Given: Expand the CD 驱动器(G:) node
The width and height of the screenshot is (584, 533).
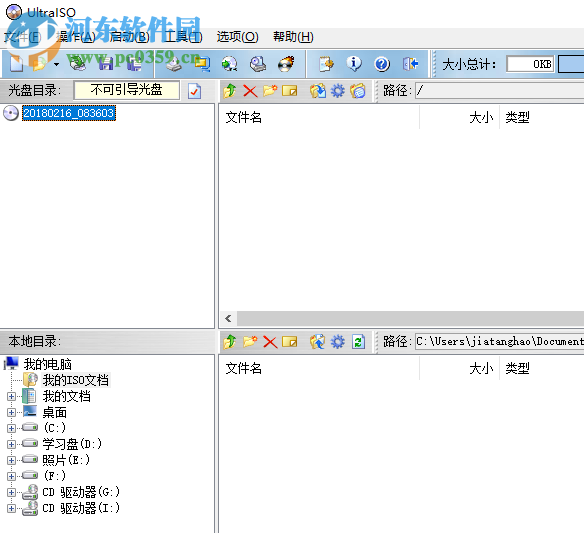Looking at the screenshot, I should 11,492.
